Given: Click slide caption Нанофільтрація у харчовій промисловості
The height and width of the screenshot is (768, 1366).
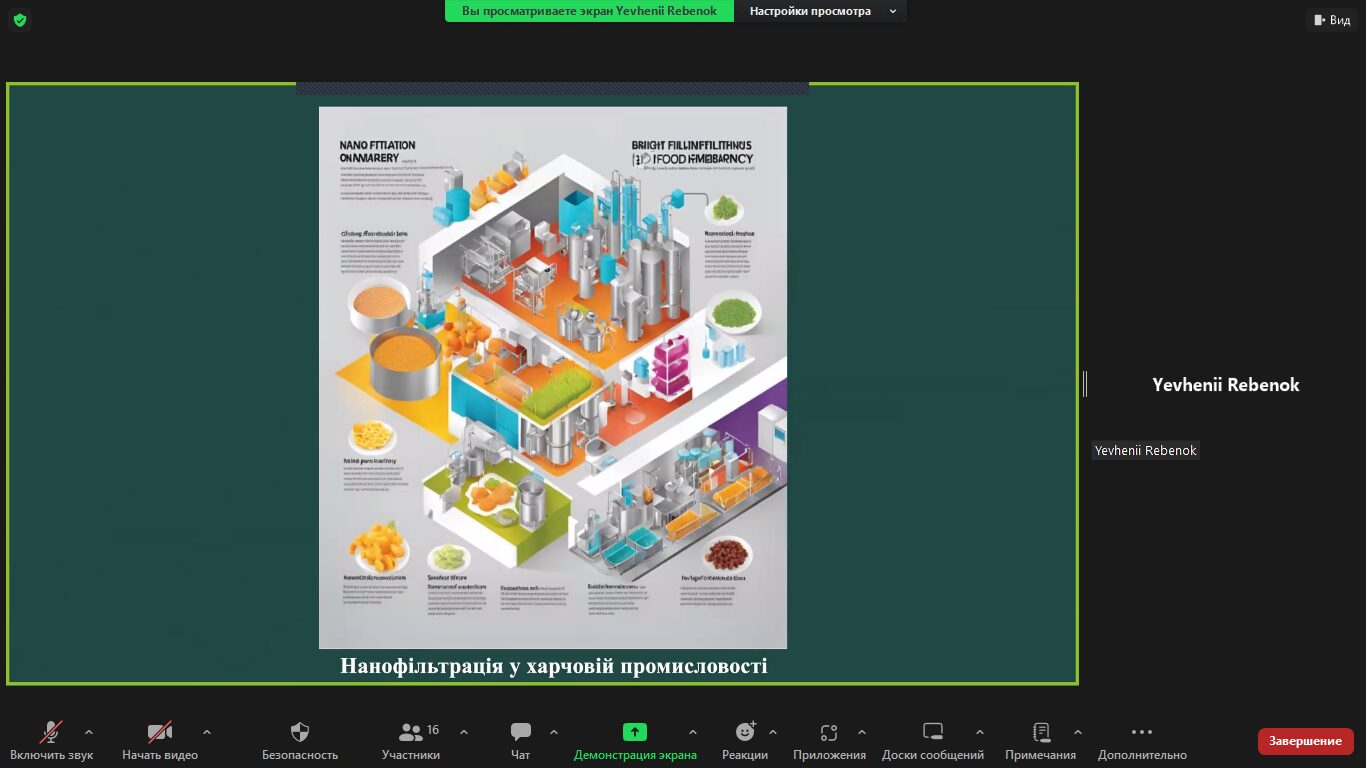Looking at the screenshot, I should (554, 666).
